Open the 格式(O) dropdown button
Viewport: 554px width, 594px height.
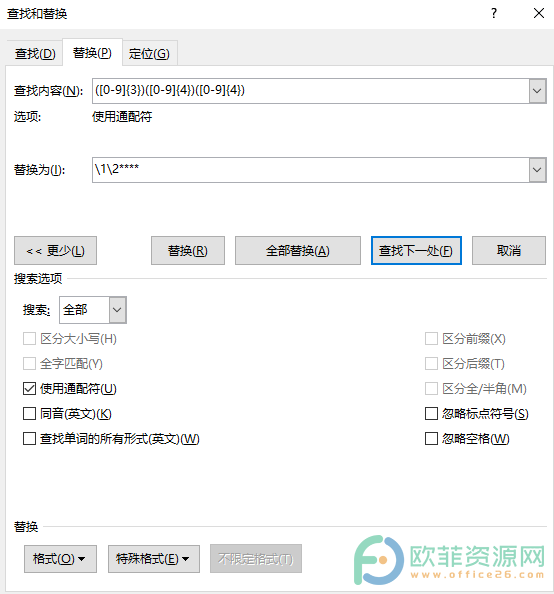60,559
